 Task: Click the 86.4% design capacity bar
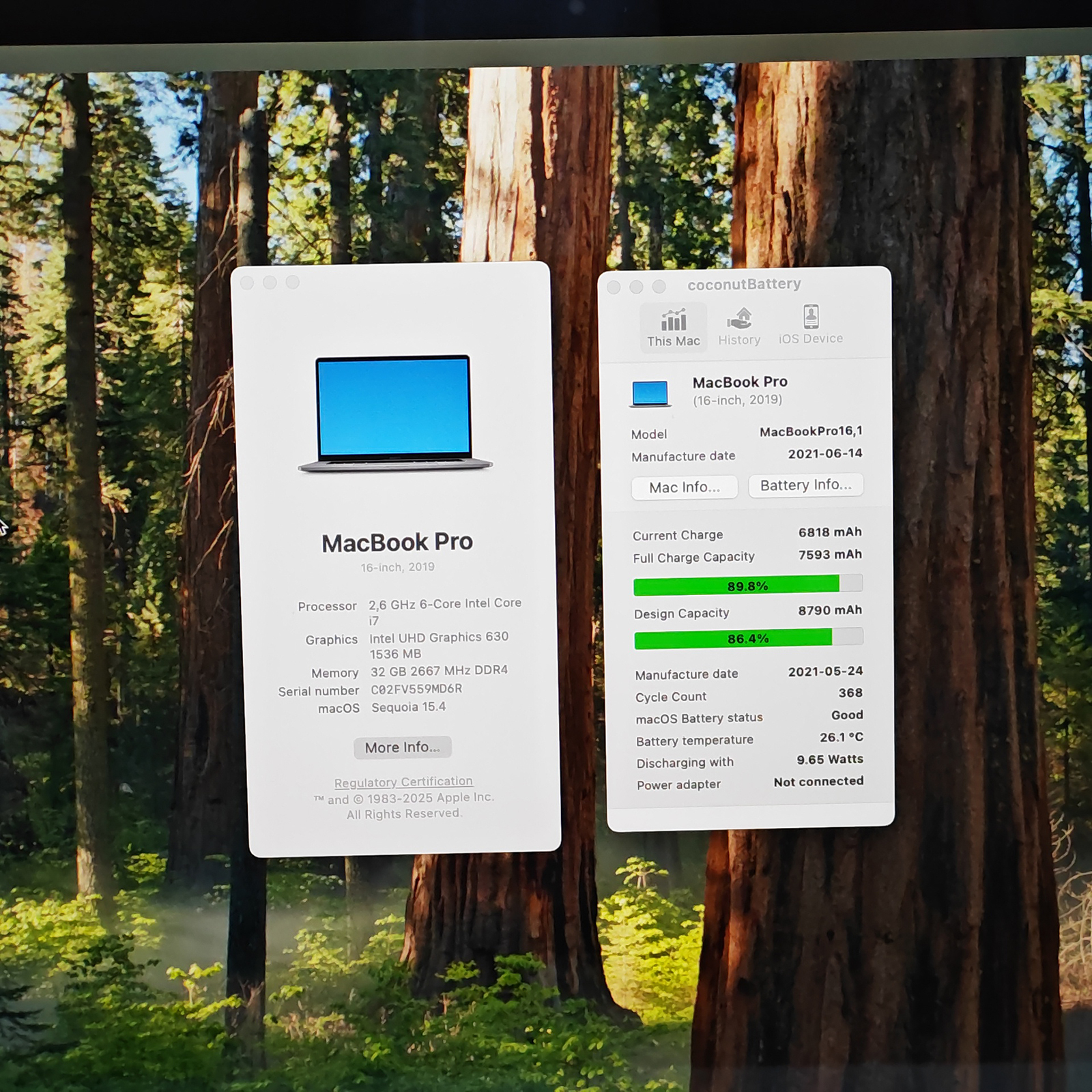749,639
